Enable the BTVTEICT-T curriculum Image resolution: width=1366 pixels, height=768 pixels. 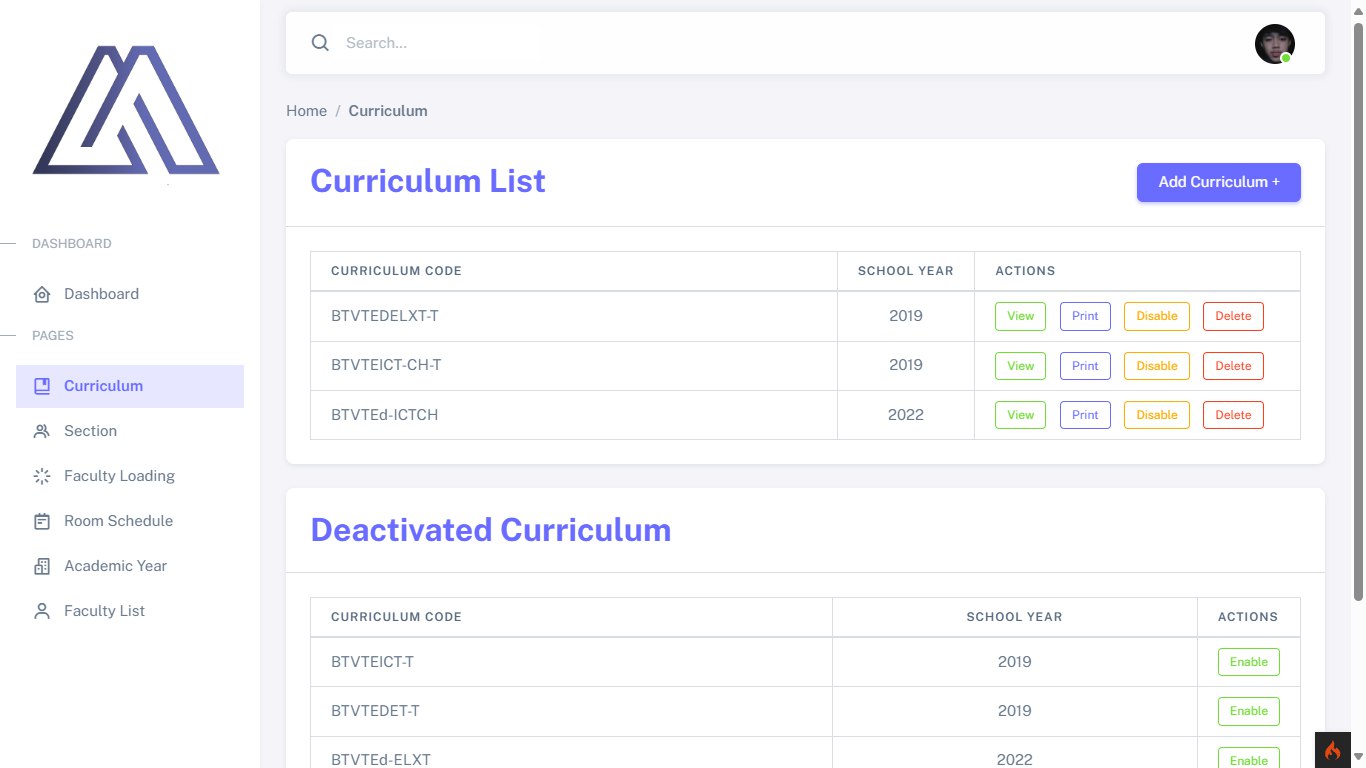pyautogui.click(x=1248, y=662)
